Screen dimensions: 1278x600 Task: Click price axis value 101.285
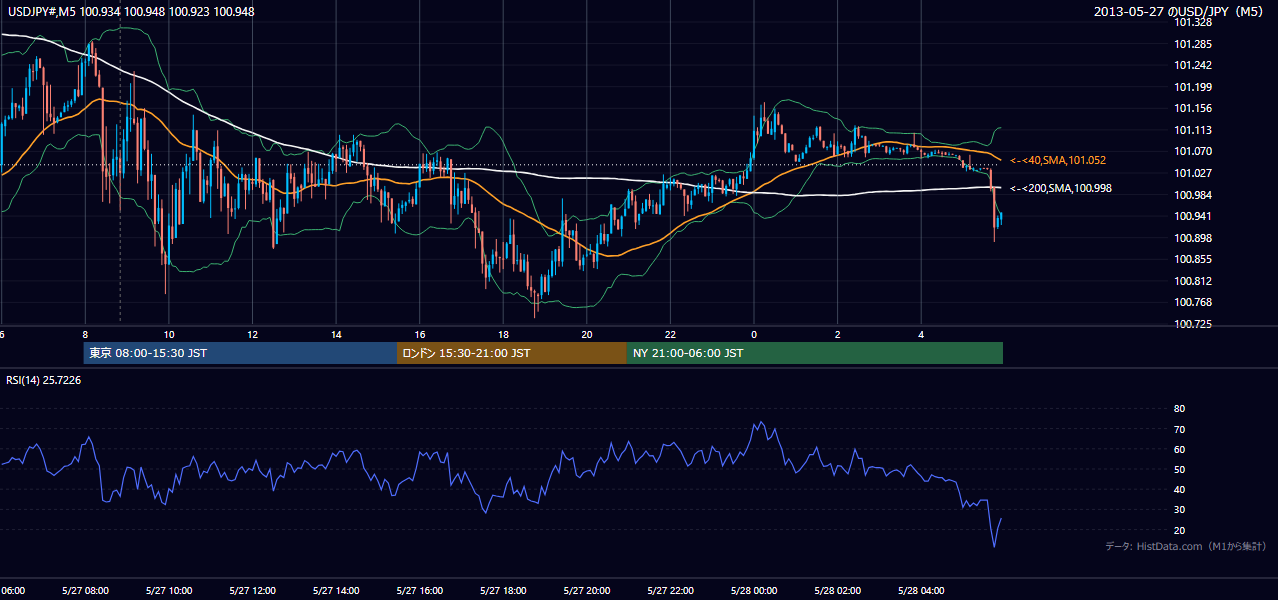pyautogui.click(x=1194, y=44)
